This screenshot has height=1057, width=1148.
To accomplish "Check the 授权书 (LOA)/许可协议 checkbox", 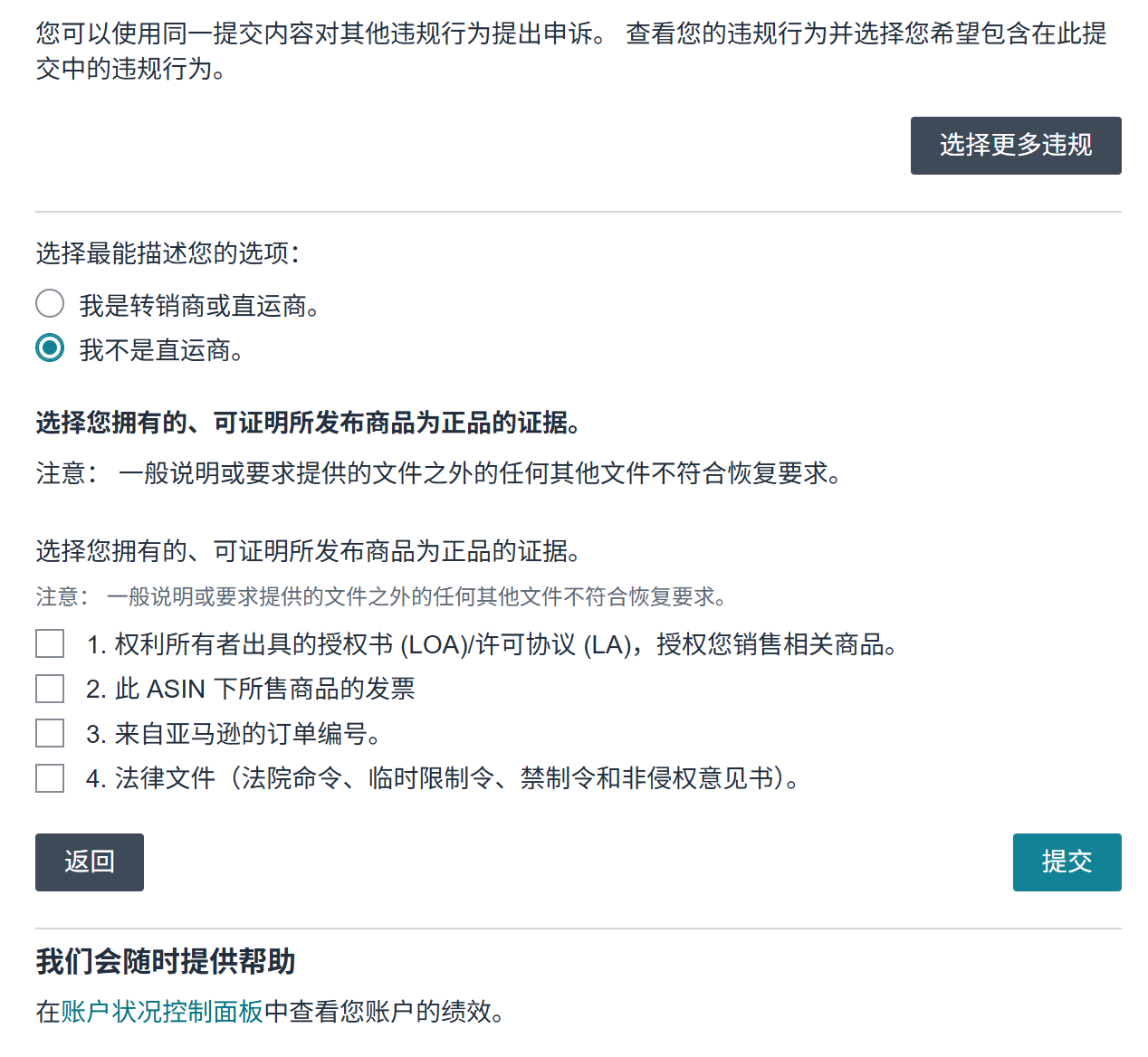I will (50, 644).
